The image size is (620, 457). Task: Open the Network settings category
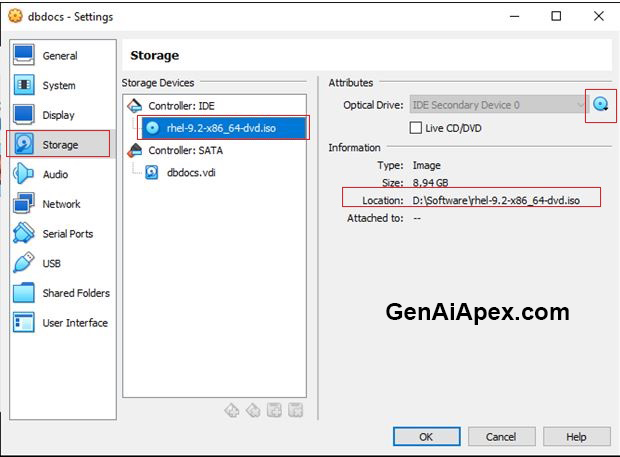(62, 204)
